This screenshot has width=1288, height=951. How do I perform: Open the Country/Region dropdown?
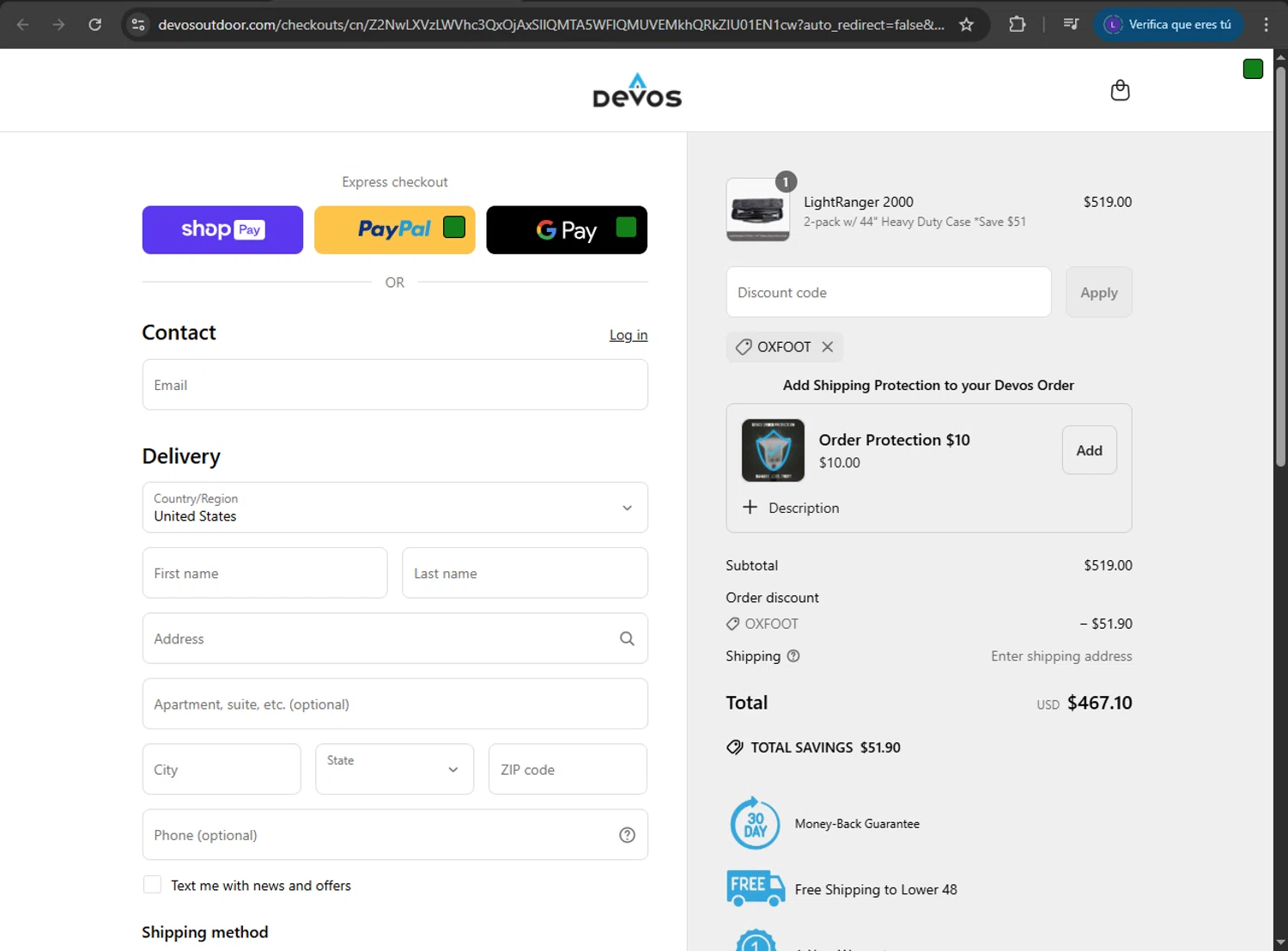395,508
